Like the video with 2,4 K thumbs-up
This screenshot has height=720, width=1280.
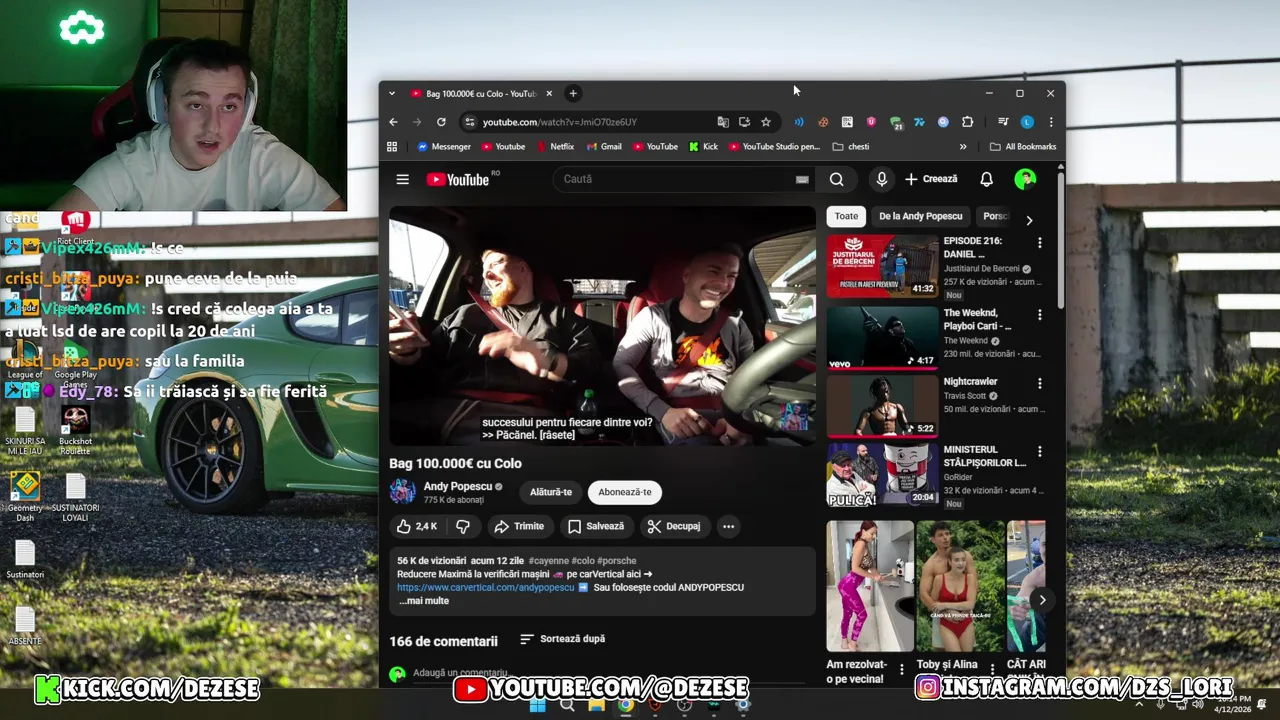coord(417,526)
